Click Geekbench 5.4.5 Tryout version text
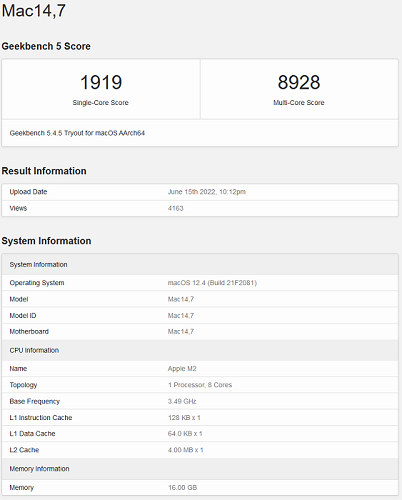Image resolution: width=402 pixels, height=500 pixels. (x=77, y=133)
